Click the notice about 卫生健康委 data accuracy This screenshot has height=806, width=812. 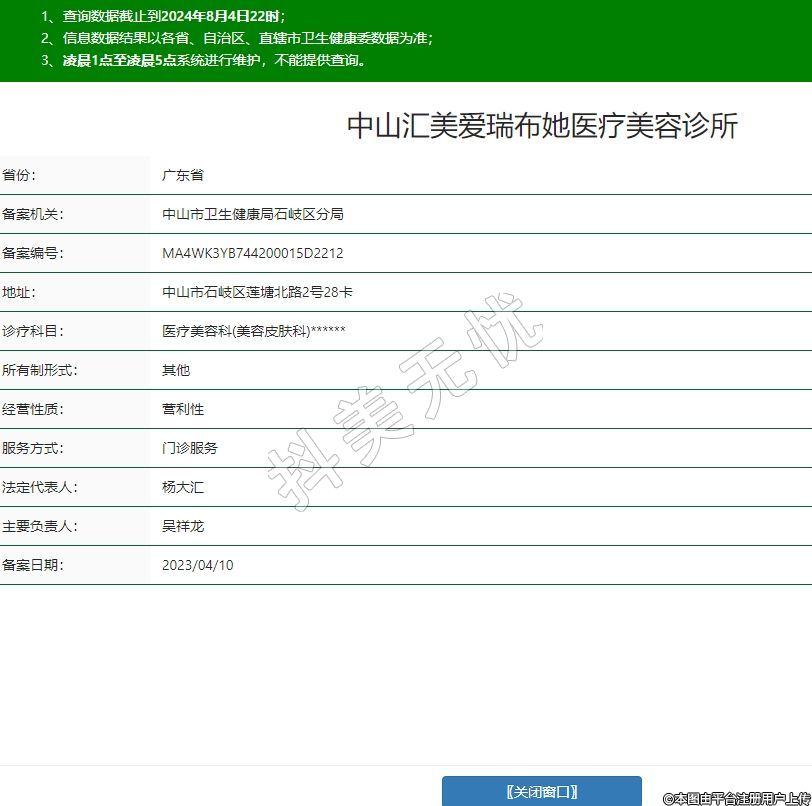(x=237, y=38)
